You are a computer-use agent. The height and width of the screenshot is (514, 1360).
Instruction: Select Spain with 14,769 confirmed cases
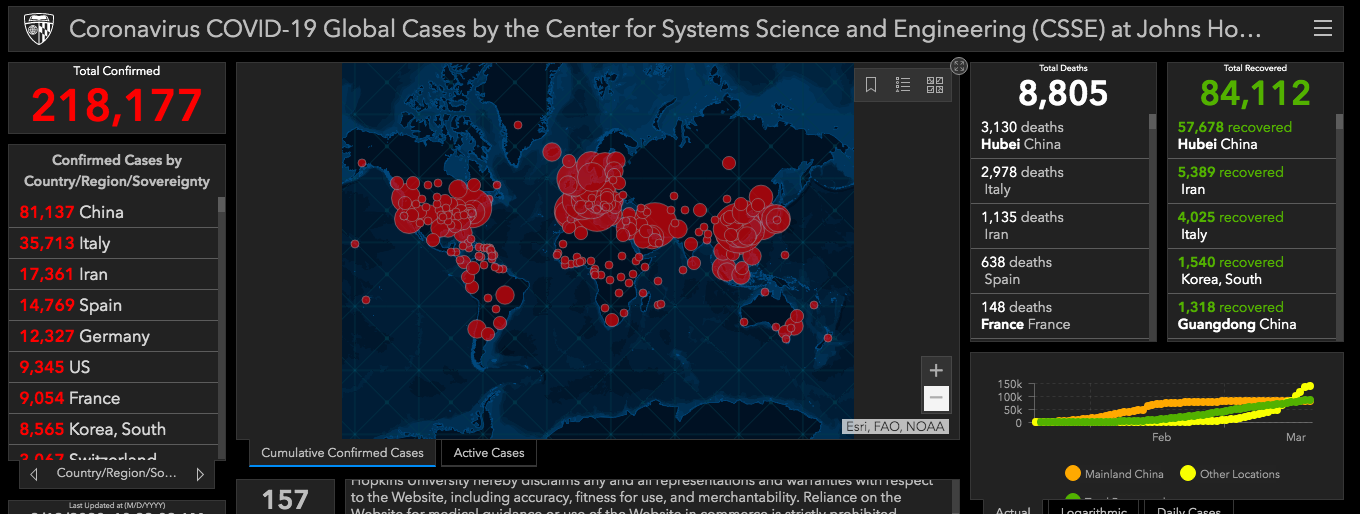pos(113,305)
